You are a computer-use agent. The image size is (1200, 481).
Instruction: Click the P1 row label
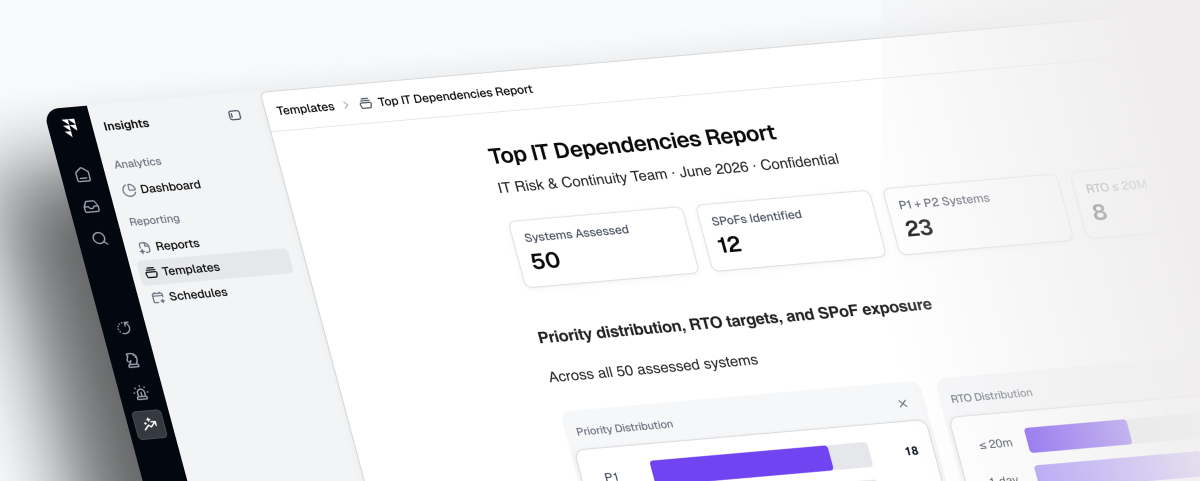pyautogui.click(x=612, y=477)
